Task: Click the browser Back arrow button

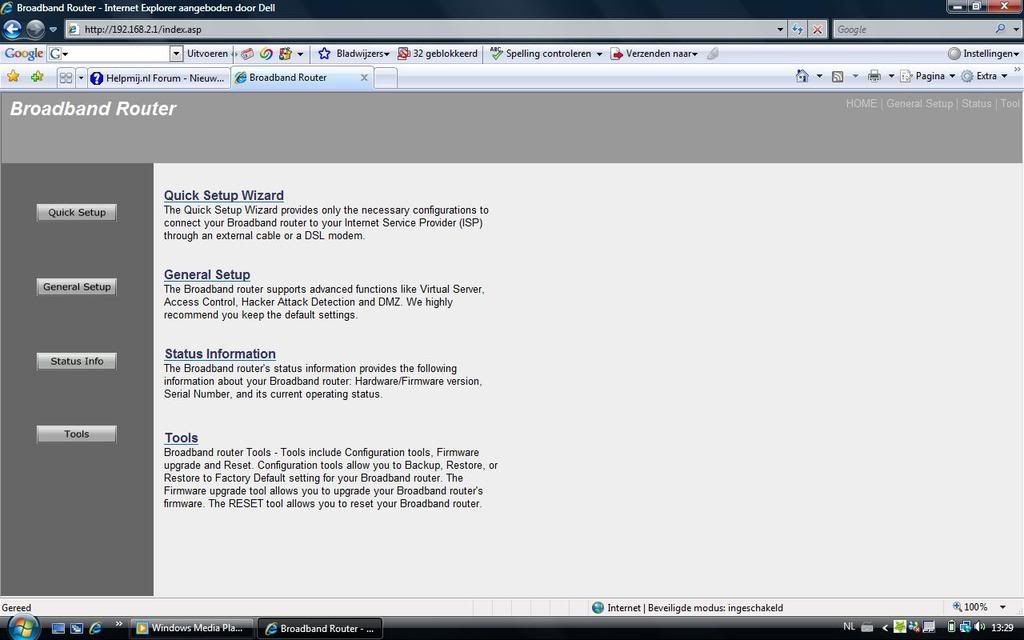Action: click(x=13, y=29)
